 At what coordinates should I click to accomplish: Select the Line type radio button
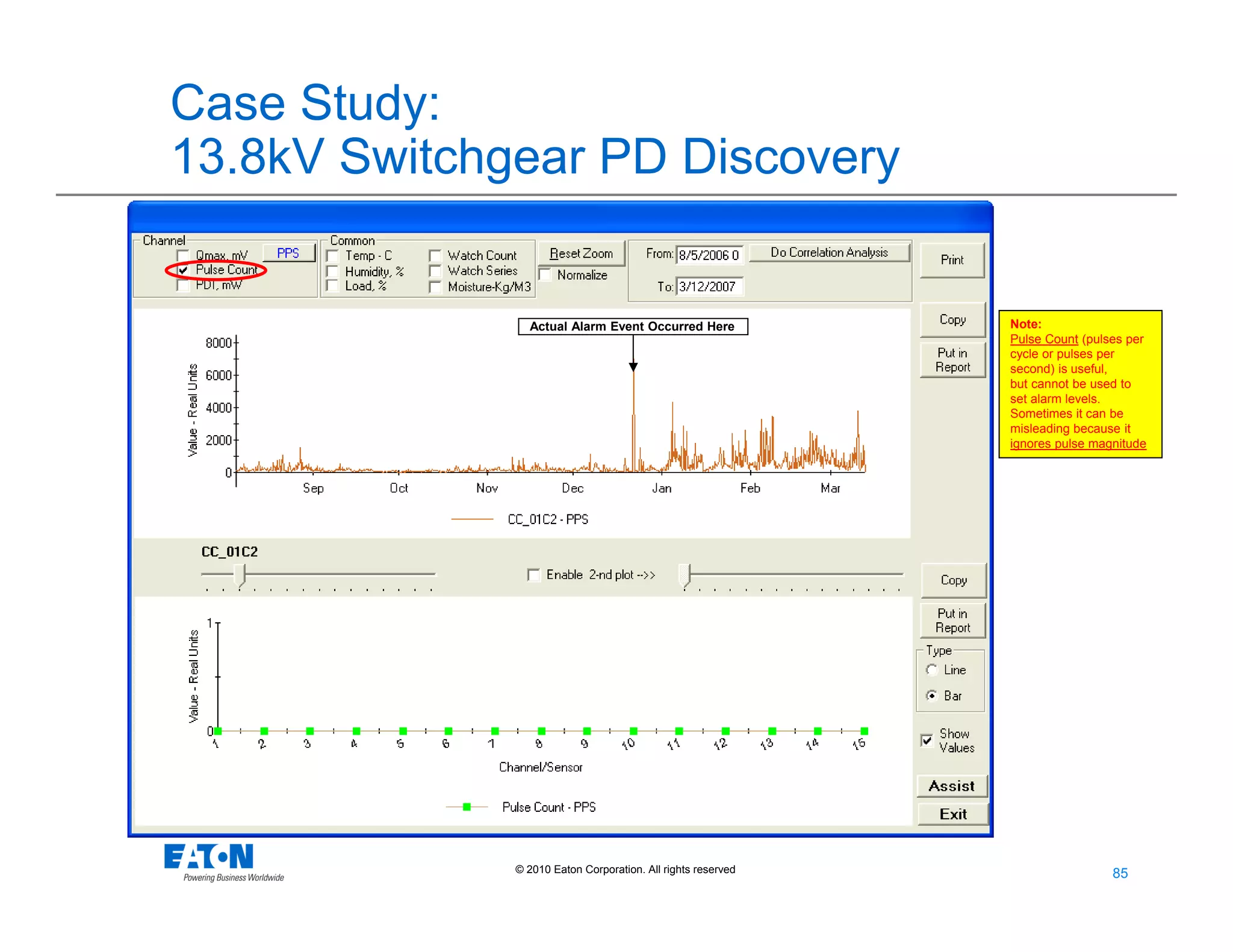click(932, 670)
